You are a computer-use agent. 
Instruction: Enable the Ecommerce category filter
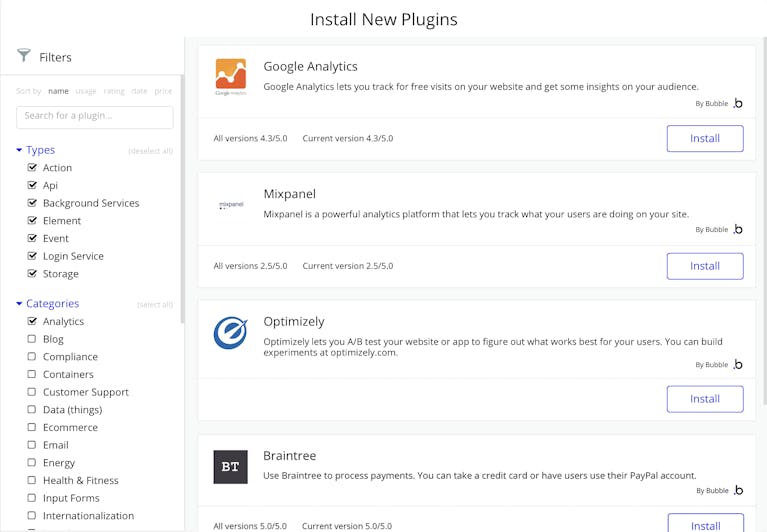pyautogui.click(x=32, y=427)
